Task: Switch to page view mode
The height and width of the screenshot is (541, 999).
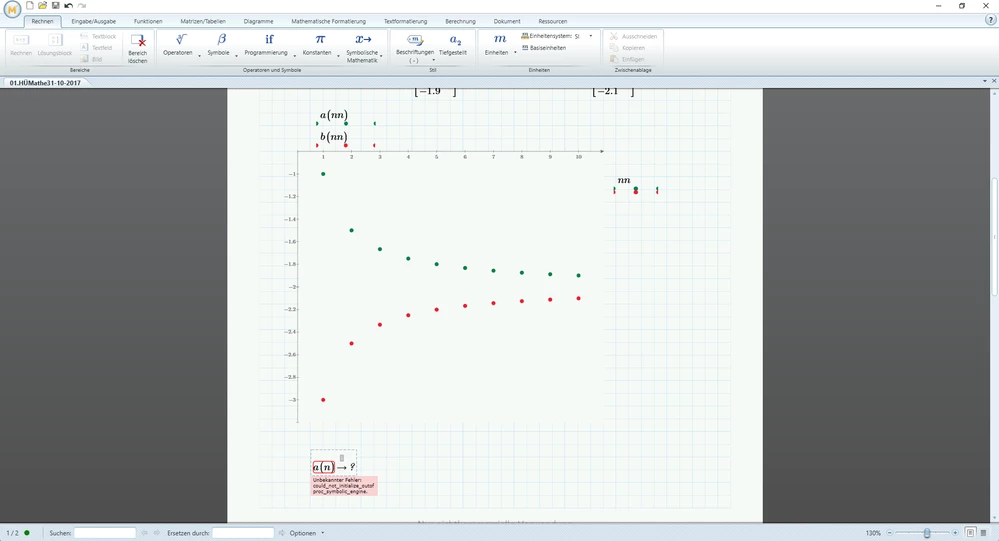Action: point(970,533)
